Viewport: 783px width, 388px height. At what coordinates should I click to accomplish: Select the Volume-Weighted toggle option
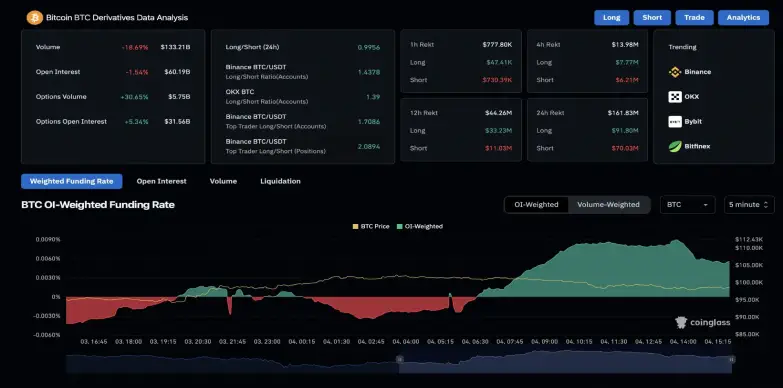[x=608, y=205]
